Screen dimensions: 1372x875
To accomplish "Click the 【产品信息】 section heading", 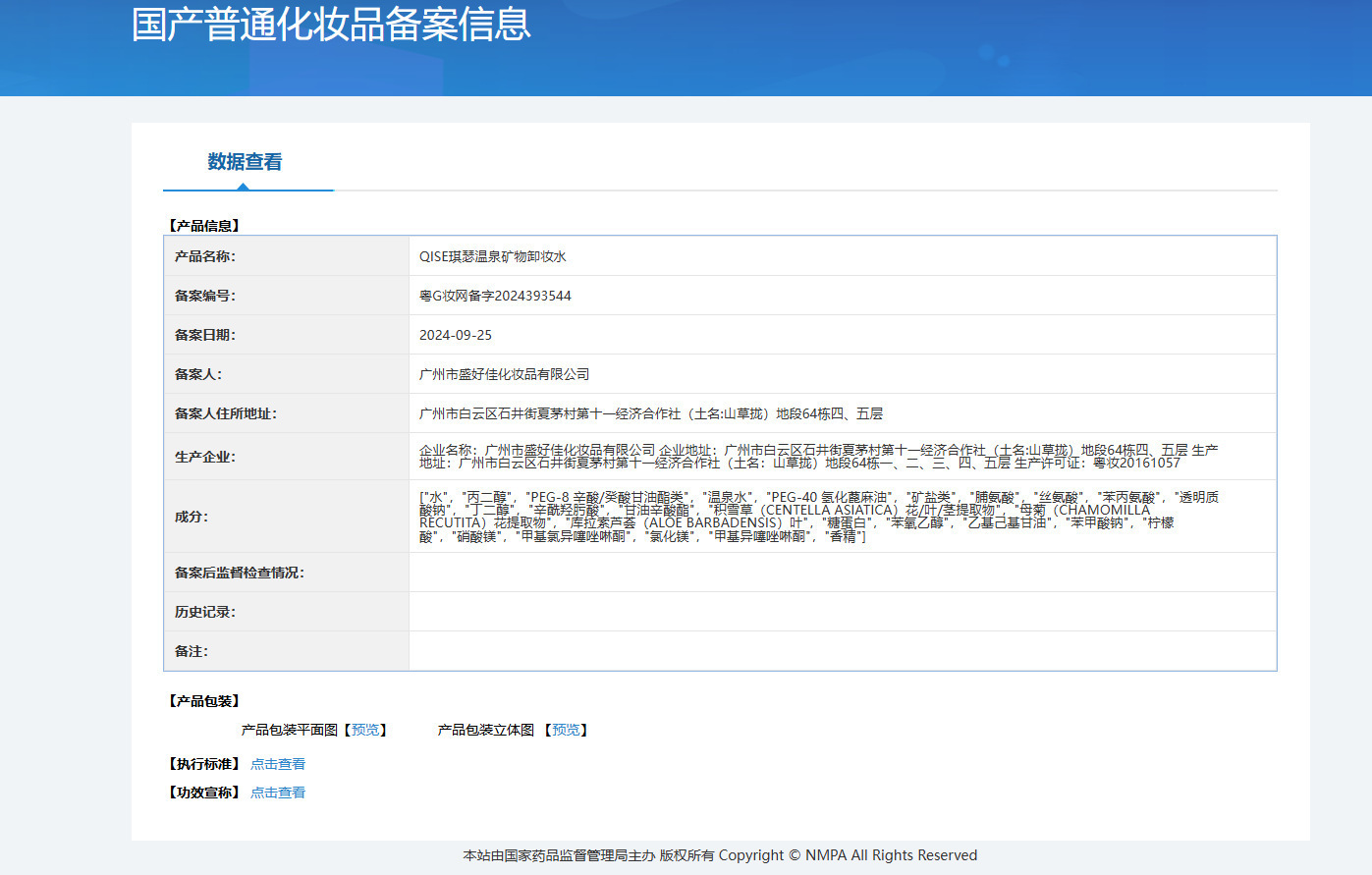I will [x=204, y=226].
